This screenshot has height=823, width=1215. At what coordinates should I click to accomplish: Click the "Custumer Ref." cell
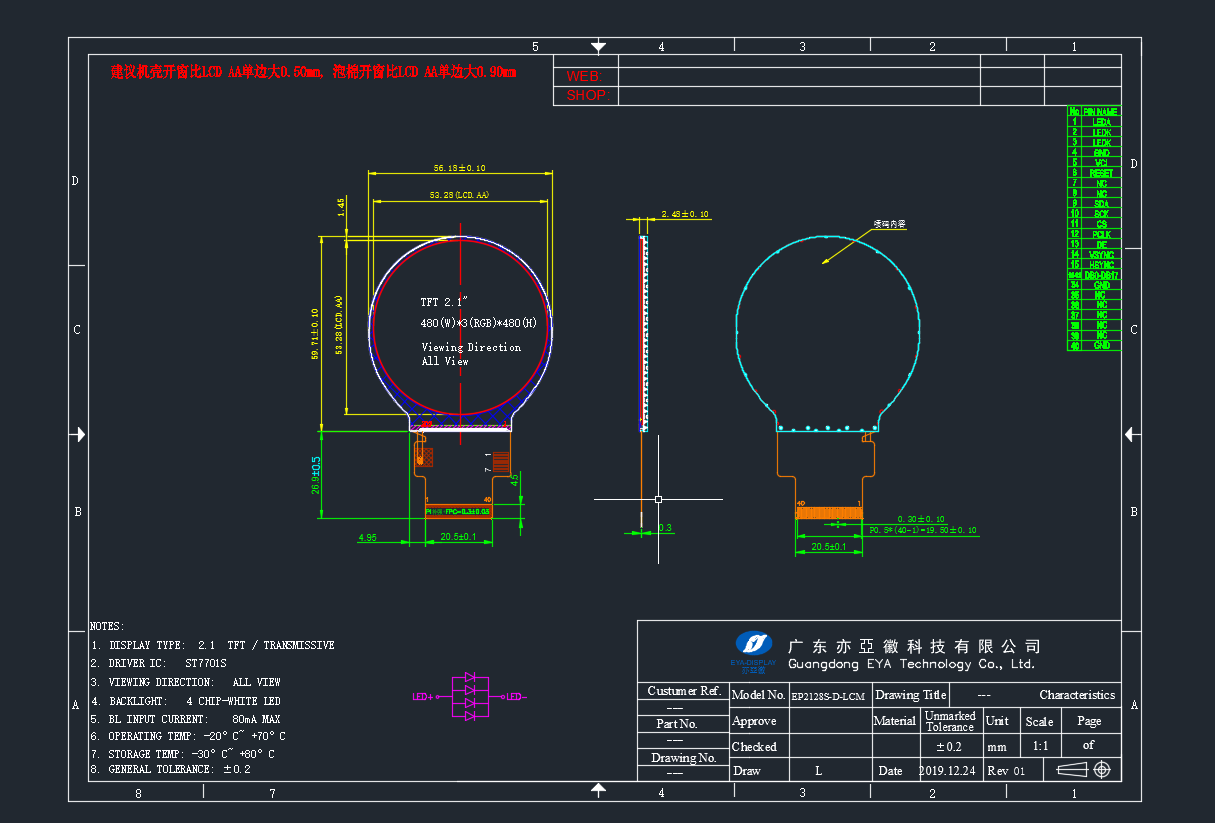point(684,691)
